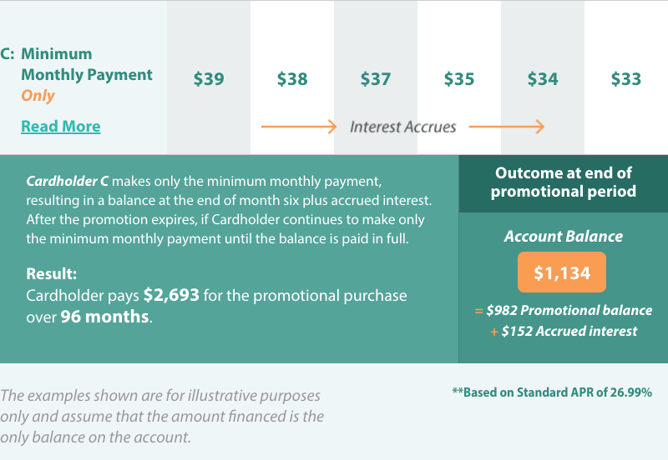Viewport: 668px width, 460px height.
Task: Select the $37 payment amount
Action: (376, 79)
